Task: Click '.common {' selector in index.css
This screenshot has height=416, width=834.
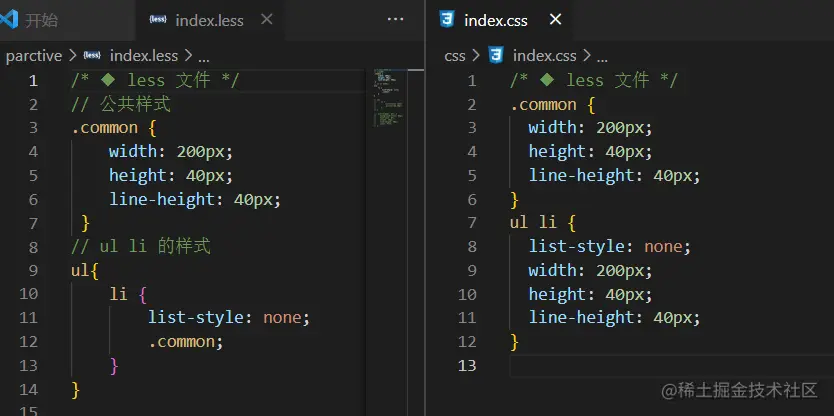Action: [553, 105]
